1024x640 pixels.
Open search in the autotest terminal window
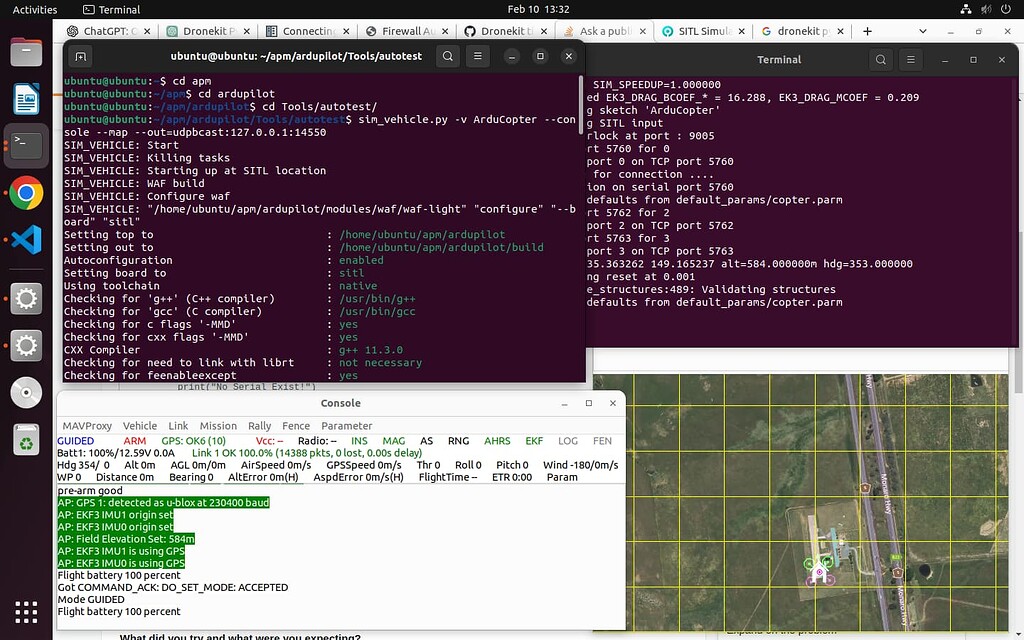click(x=446, y=56)
